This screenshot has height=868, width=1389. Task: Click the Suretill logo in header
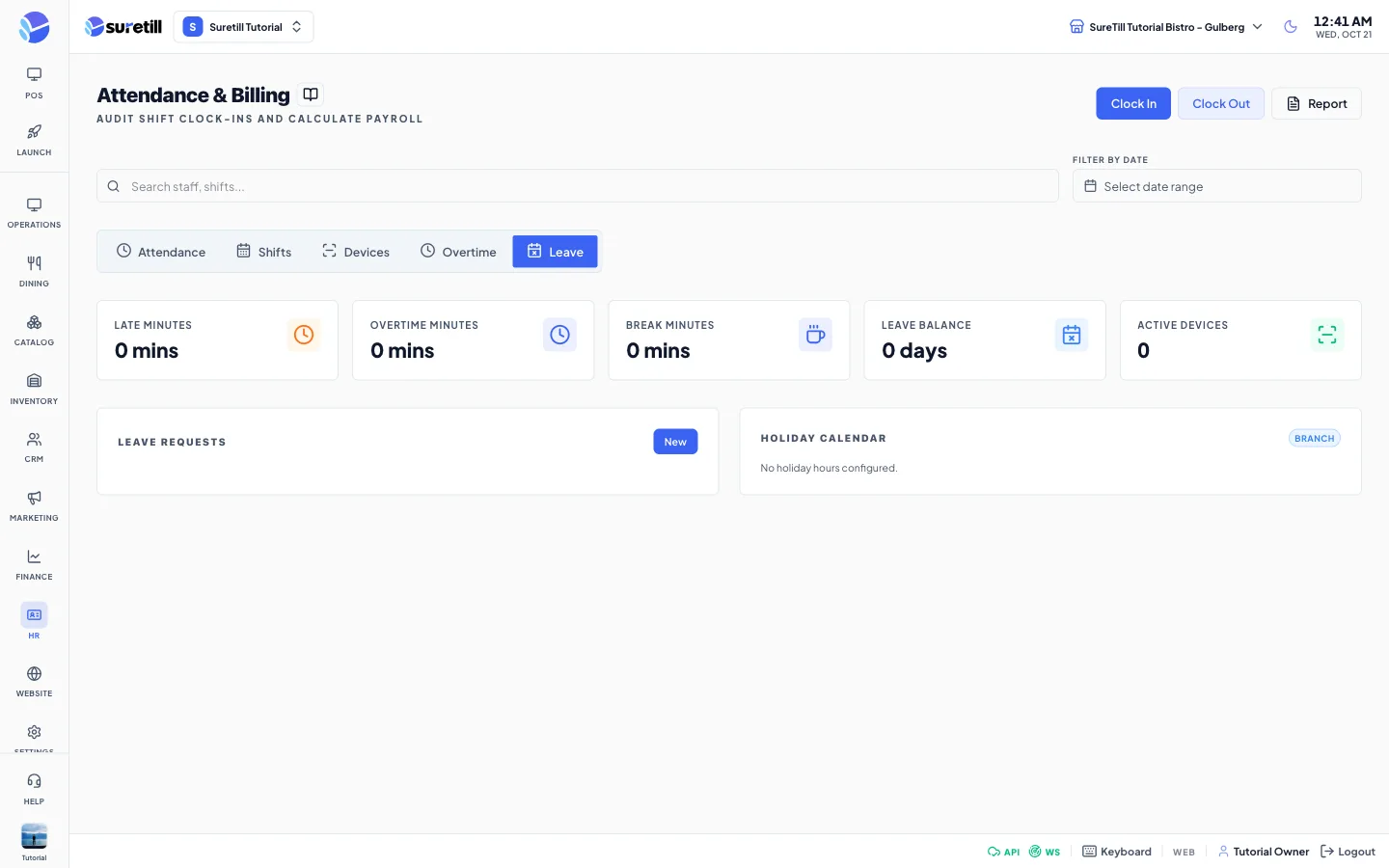(123, 27)
